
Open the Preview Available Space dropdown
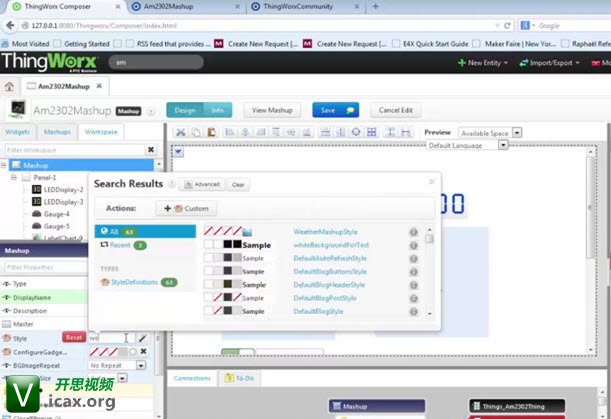coord(517,133)
